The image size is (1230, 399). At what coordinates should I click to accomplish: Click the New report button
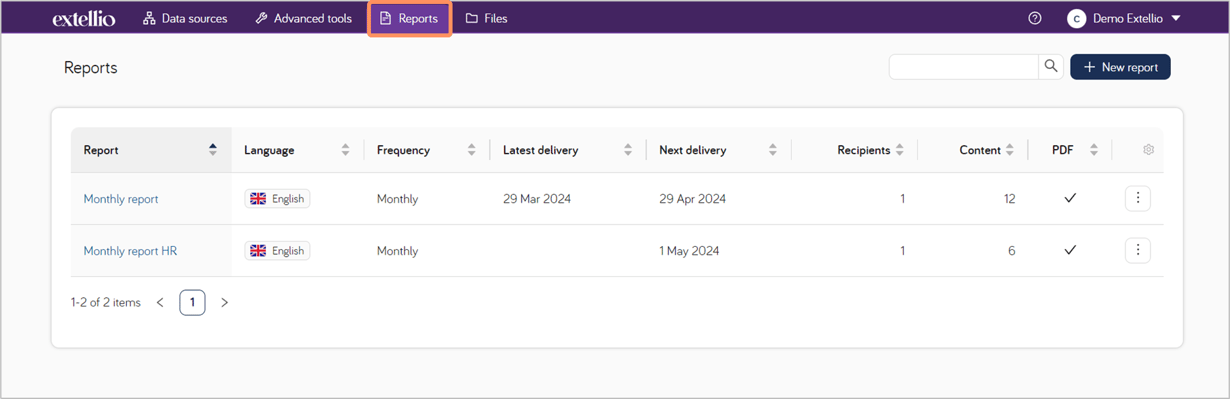(x=1120, y=66)
